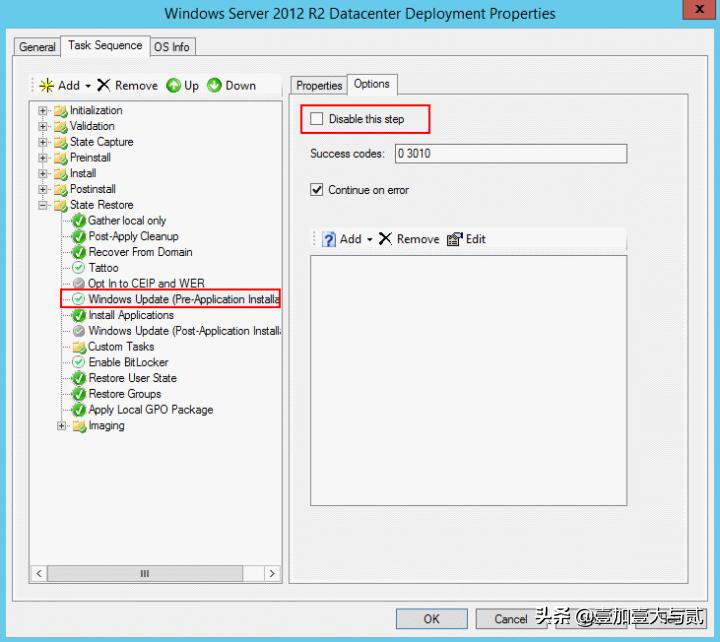The width and height of the screenshot is (720, 642).
Task: Click the Edit condition icon
Action: pos(455,239)
